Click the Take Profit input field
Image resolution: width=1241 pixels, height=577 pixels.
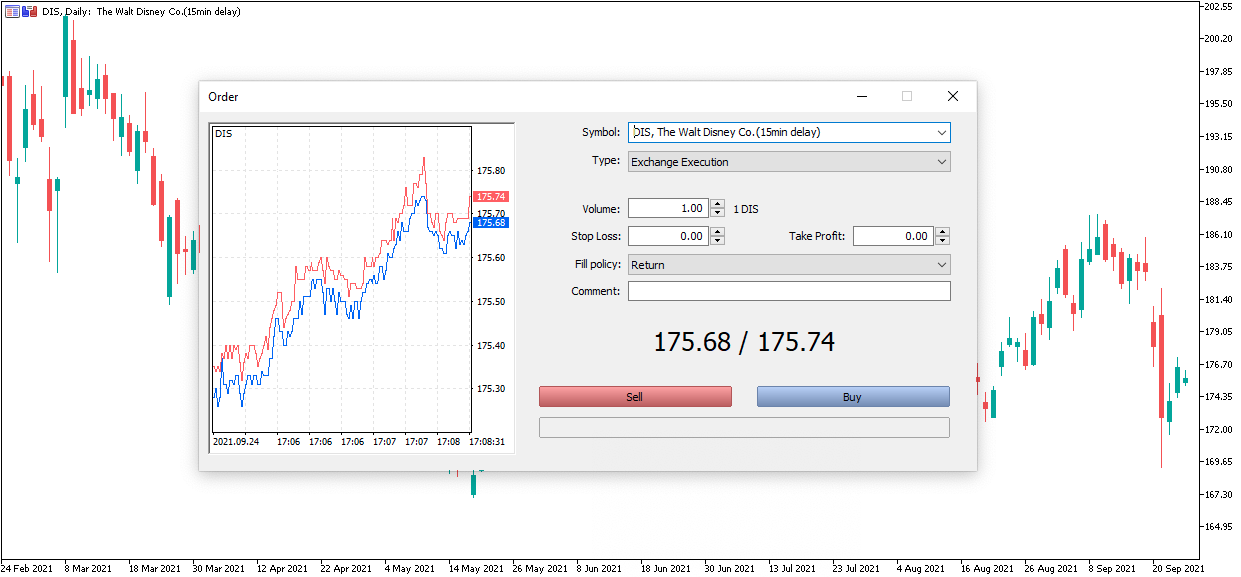point(893,237)
